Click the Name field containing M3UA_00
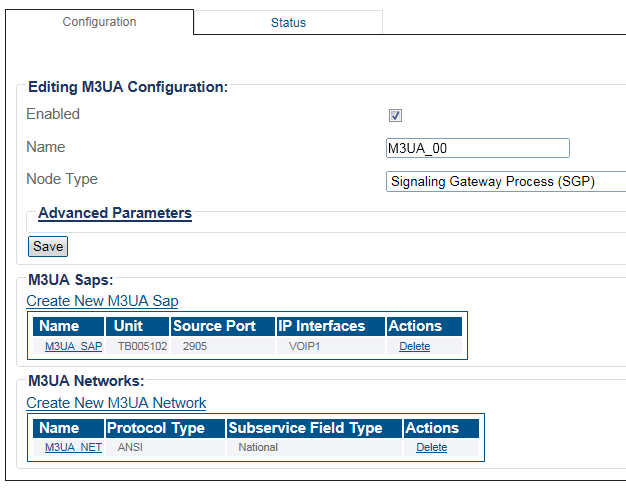The height and width of the screenshot is (490, 626). [x=477, y=148]
